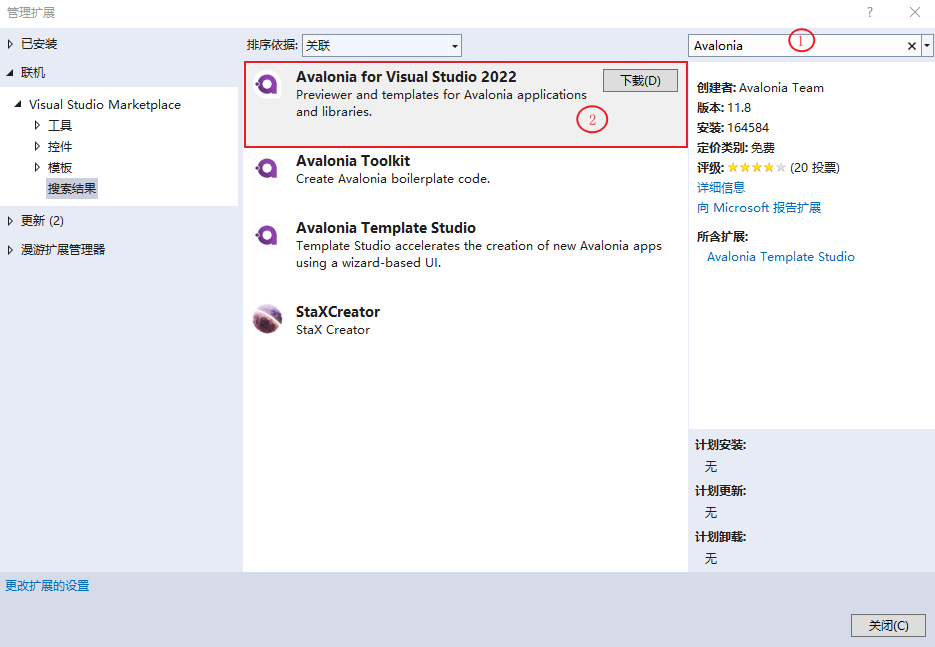This screenshot has width=935, height=647.
Task: Click the 计划安装 label
Action: [x=720, y=445]
